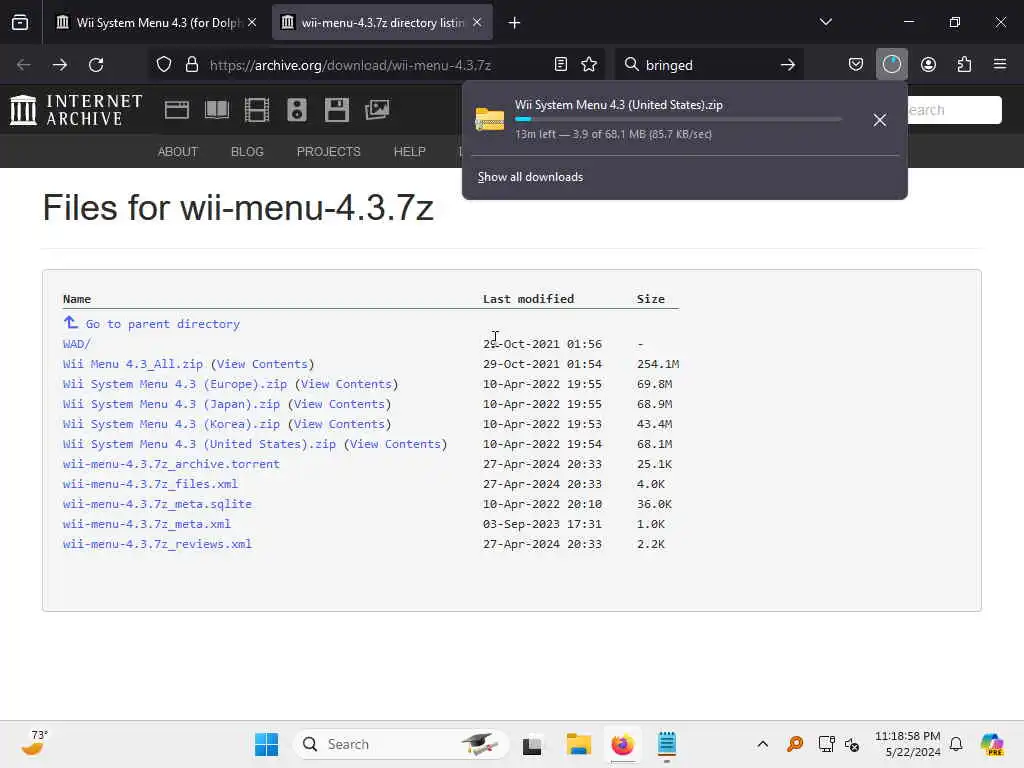Click download progress bar

(678, 120)
